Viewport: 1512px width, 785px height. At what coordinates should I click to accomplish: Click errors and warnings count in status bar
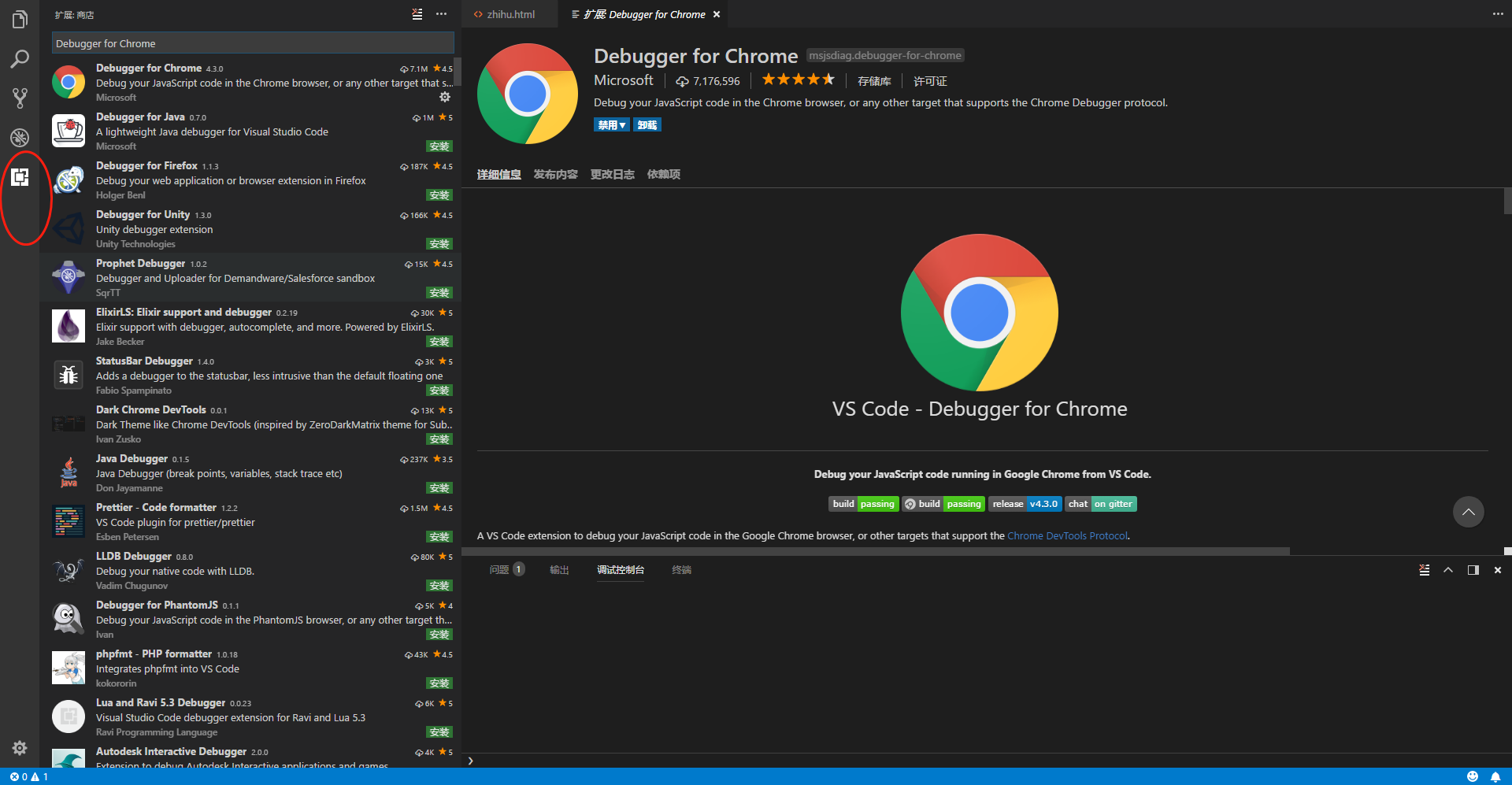click(29, 776)
